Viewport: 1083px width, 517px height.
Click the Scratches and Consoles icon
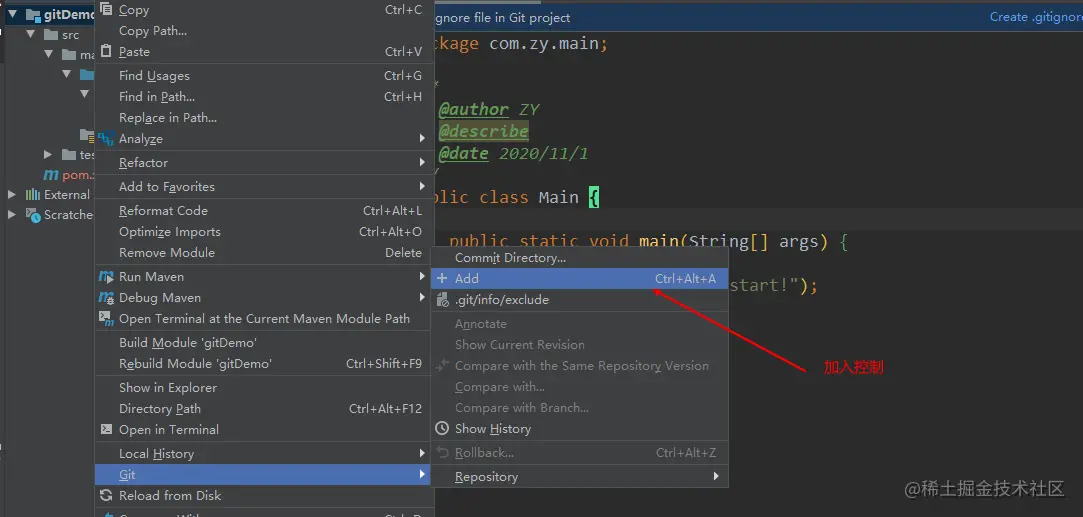(33, 215)
